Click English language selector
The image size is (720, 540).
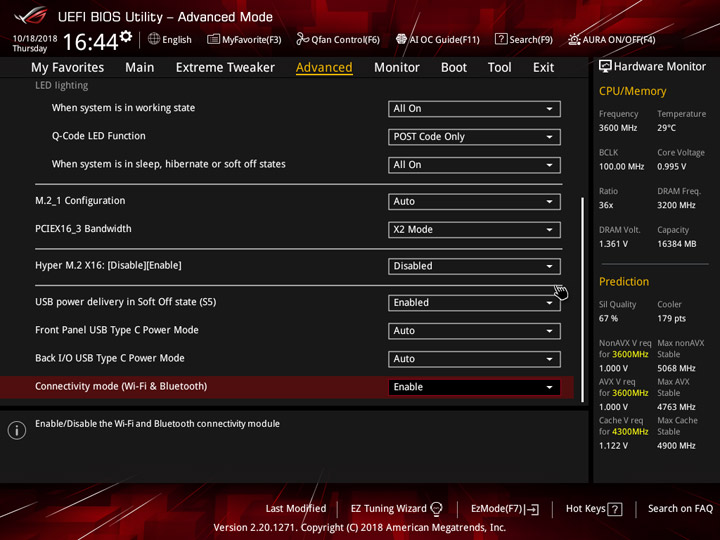point(177,39)
